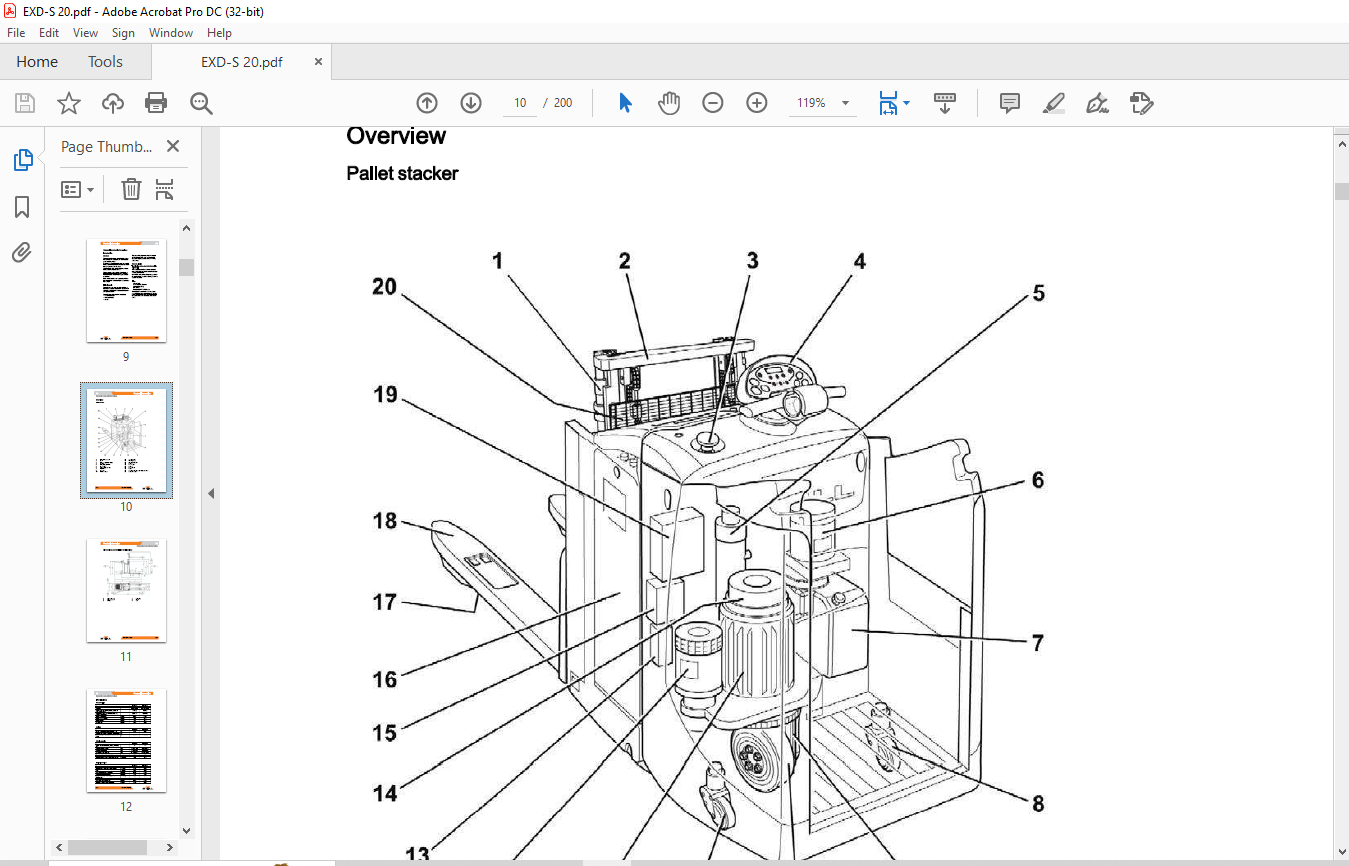Open the View menu
The image size is (1349, 866).
point(86,33)
